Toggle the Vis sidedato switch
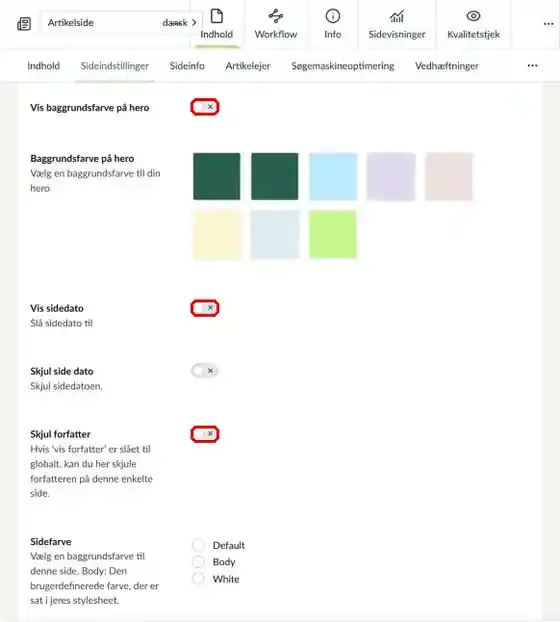Viewport: 560px width, 622px height. (205, 308)
